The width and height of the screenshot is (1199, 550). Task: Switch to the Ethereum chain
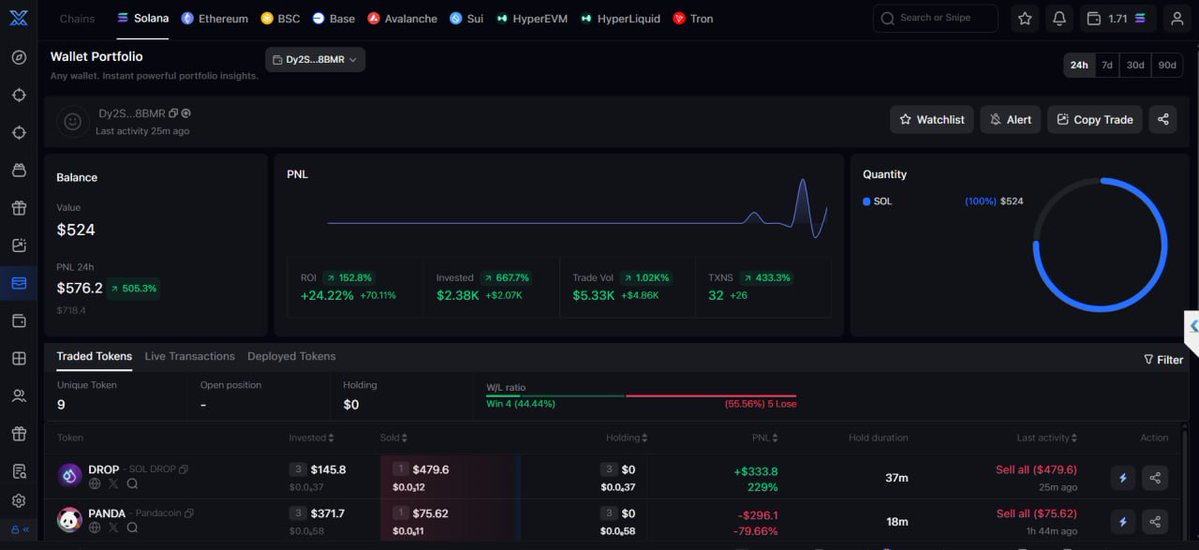[x=215, y=18]
